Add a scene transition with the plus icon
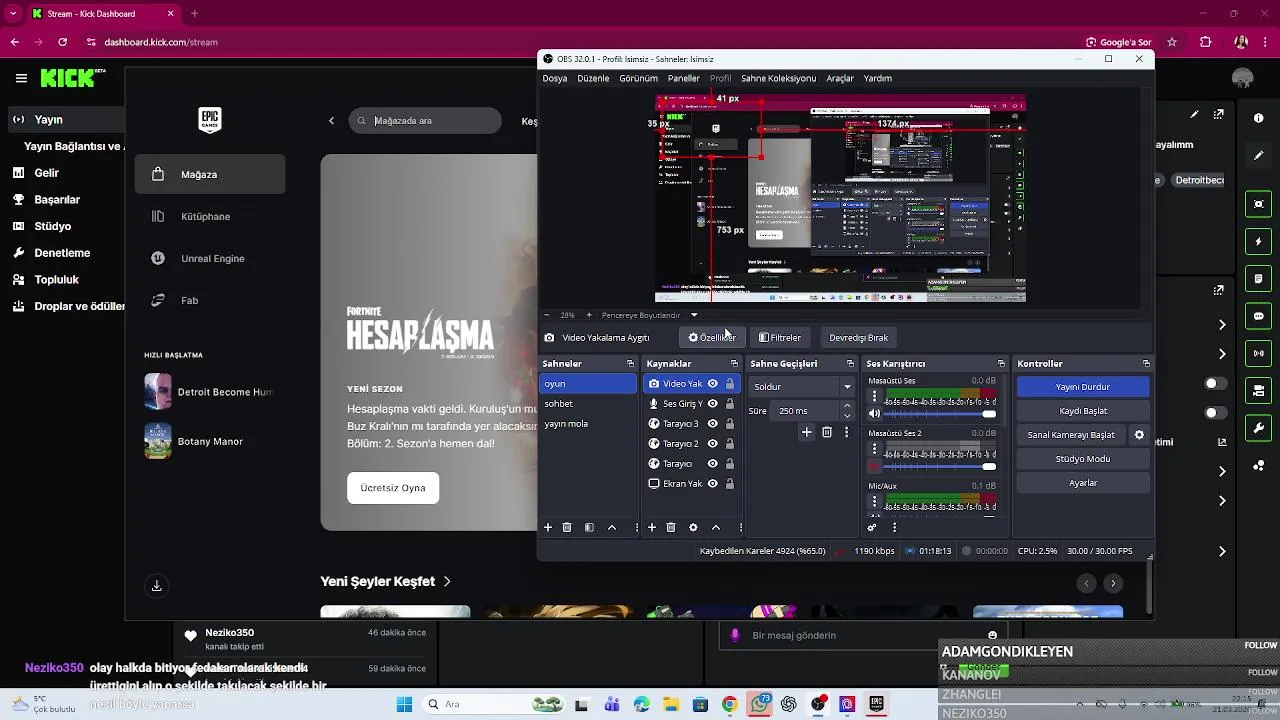 click(x=807, y=432)
